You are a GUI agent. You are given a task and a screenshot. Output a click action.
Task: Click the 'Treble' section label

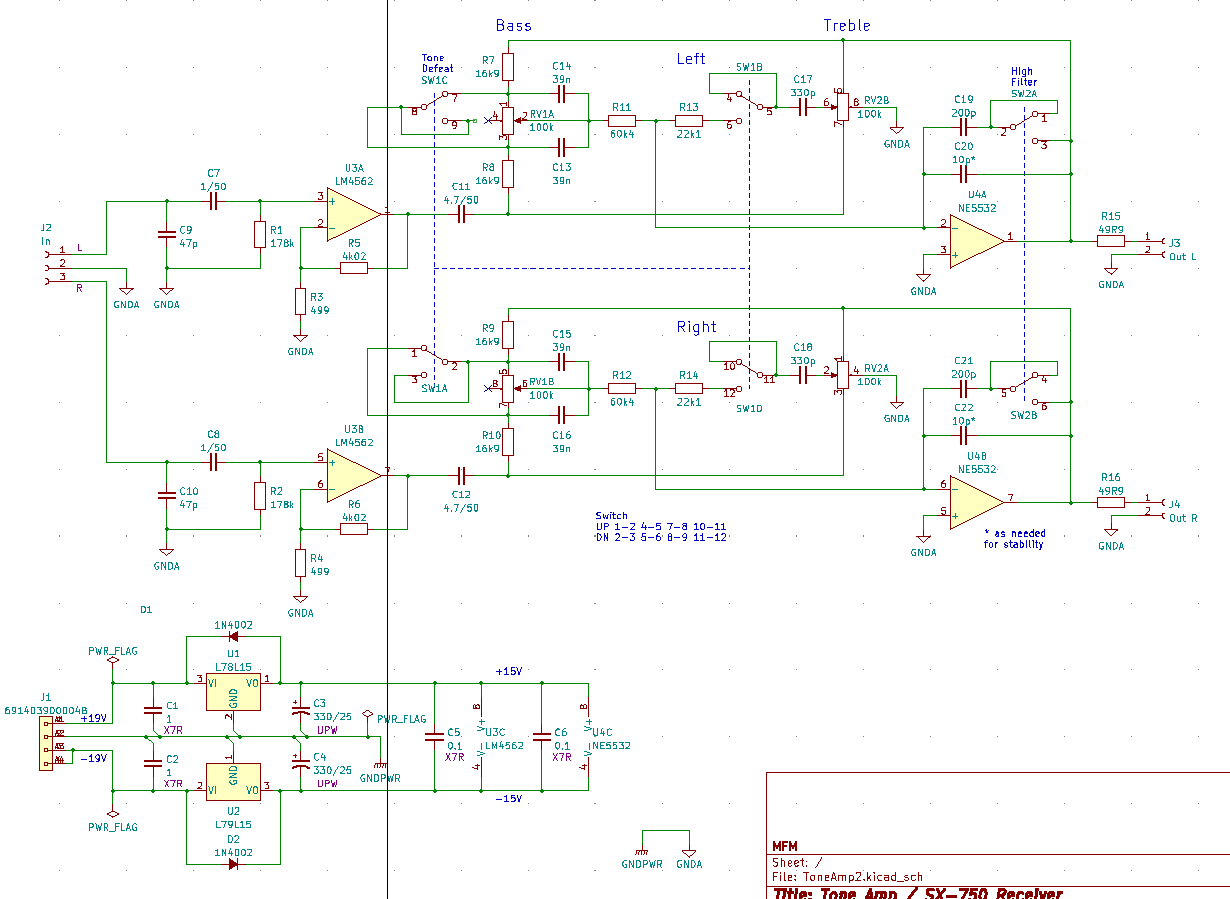[847, 25]
